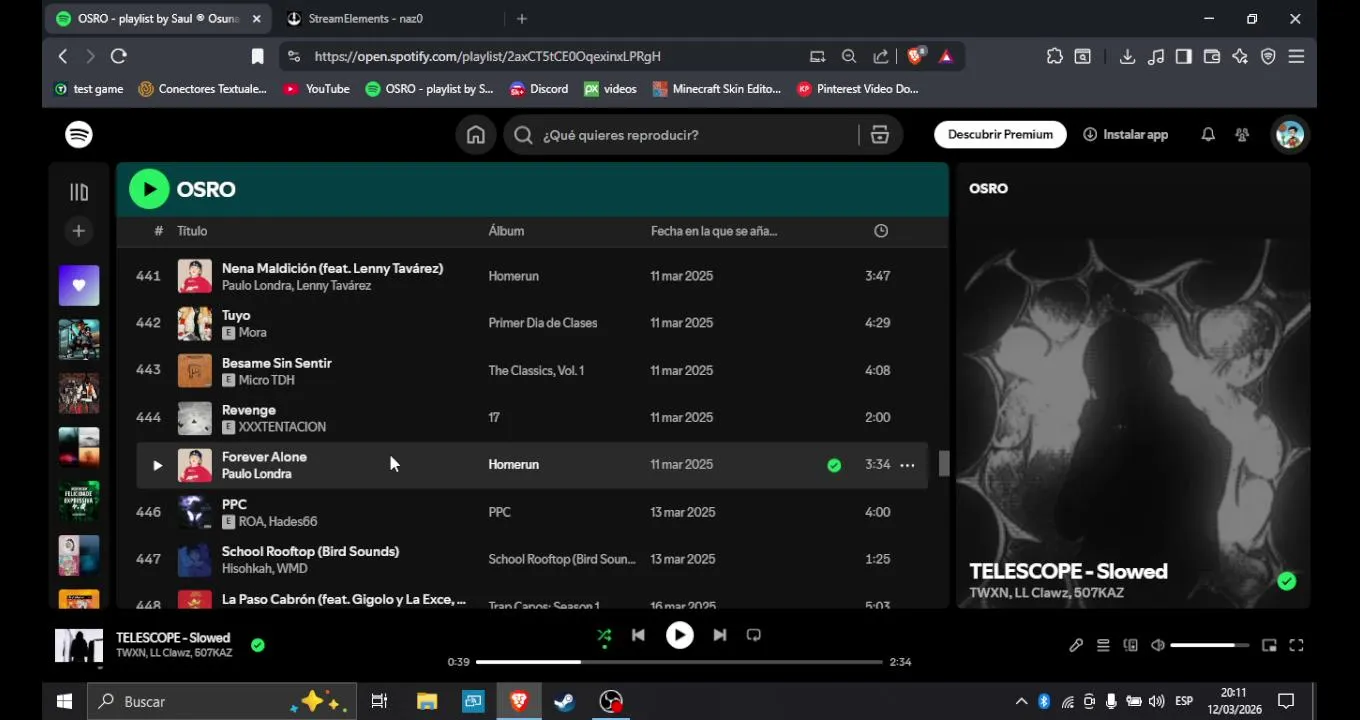The height and width of the screenshot is (720, 1360).
Task: Open the play queue icon
Action: click(1103, 646)
